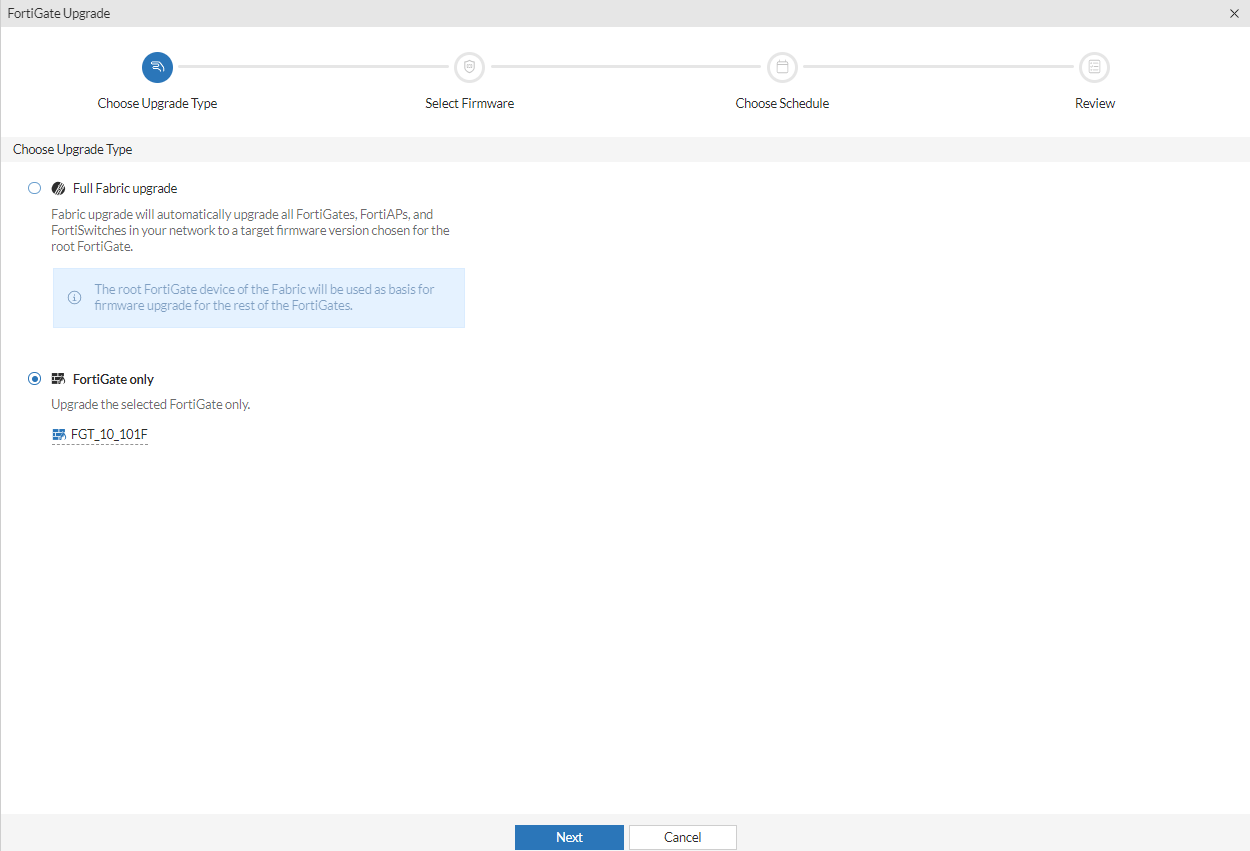
Task: Select the FortiGate only radio button
Action: coord(35,379)
